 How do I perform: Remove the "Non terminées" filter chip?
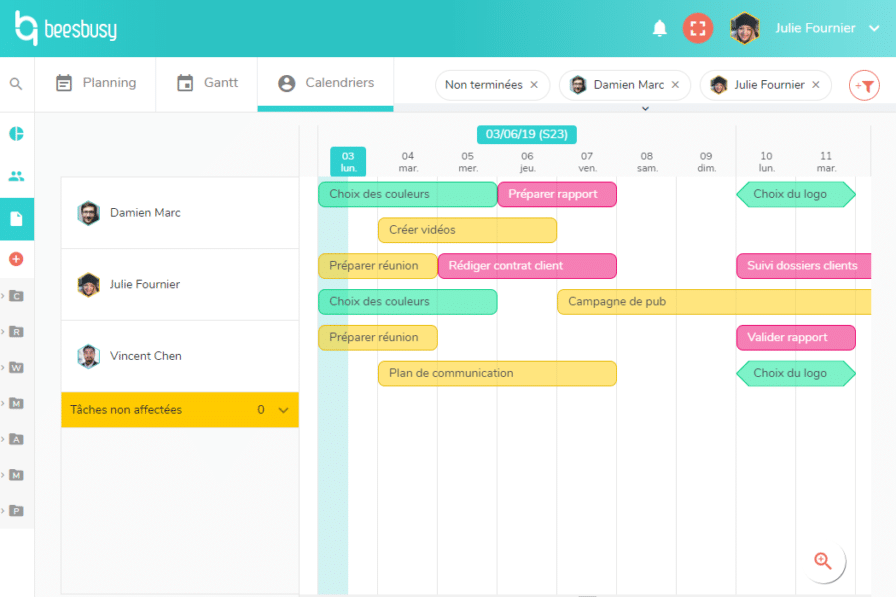pyautogui.click(x=533, y=85)
